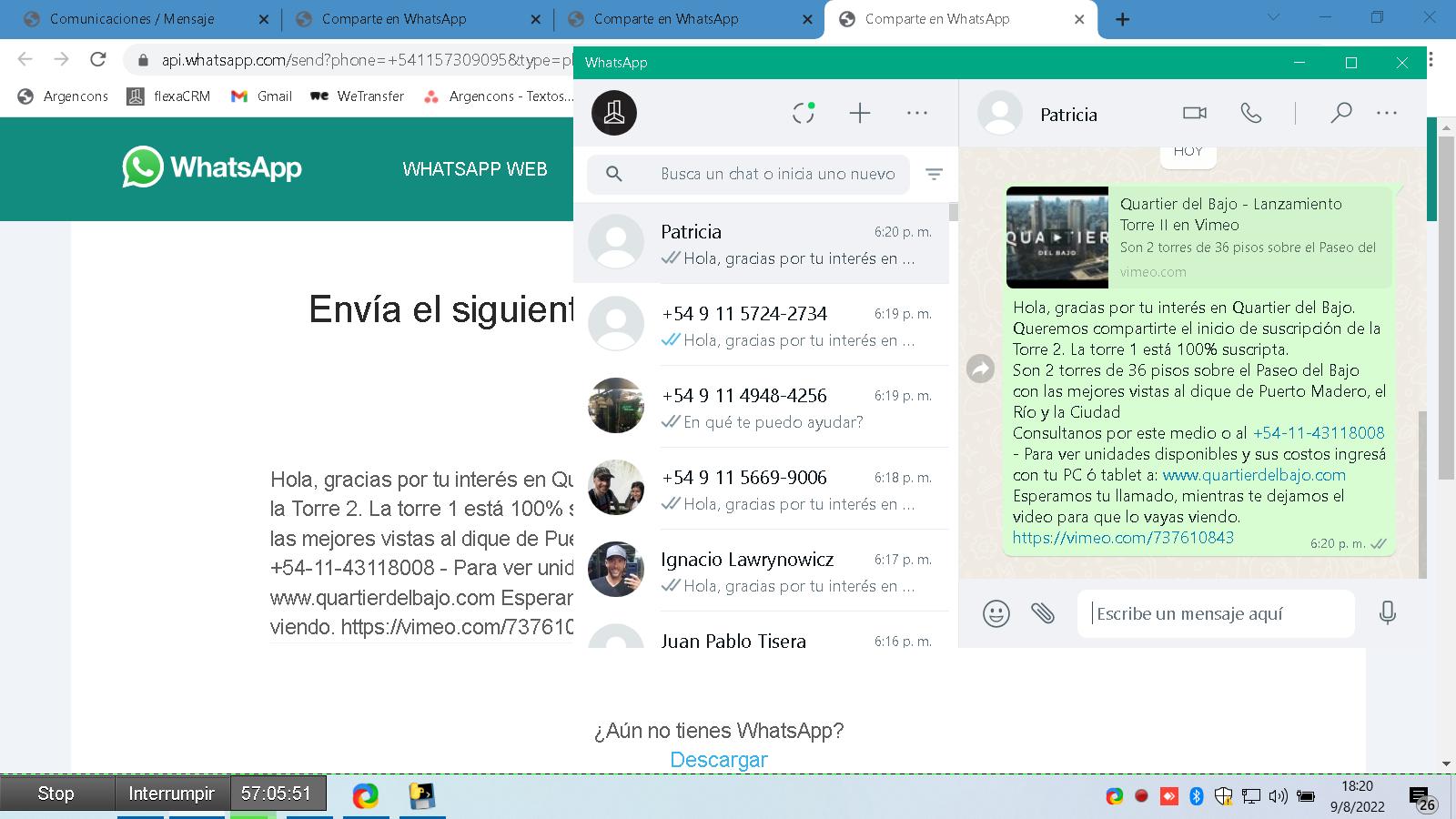
Task: Open own profile avatar in WhatsApp
Action: [x=614, y=113]
